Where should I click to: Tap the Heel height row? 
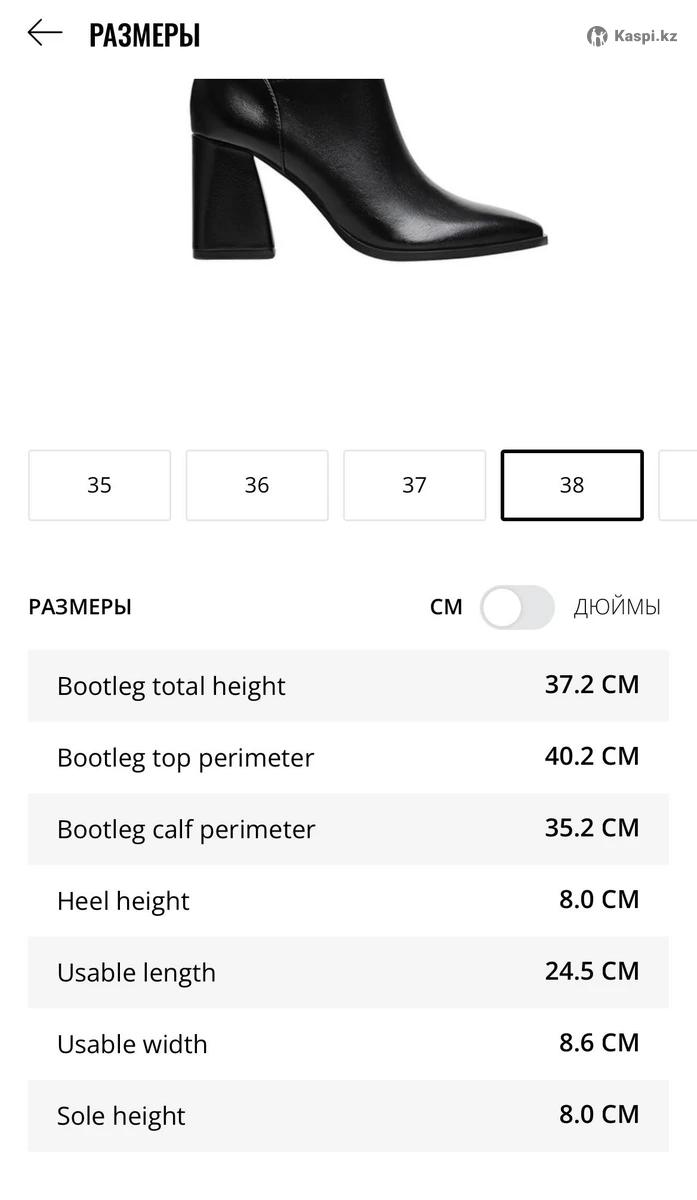pyautogui.click(x=348, y=900)
